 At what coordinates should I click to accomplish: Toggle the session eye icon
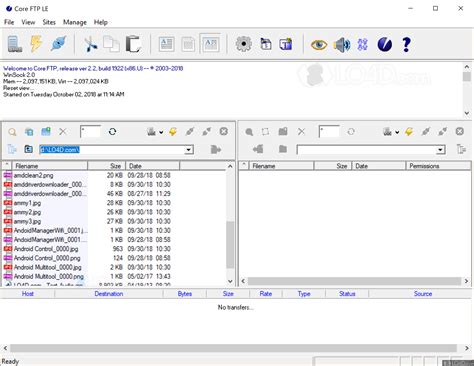point(319,44)
